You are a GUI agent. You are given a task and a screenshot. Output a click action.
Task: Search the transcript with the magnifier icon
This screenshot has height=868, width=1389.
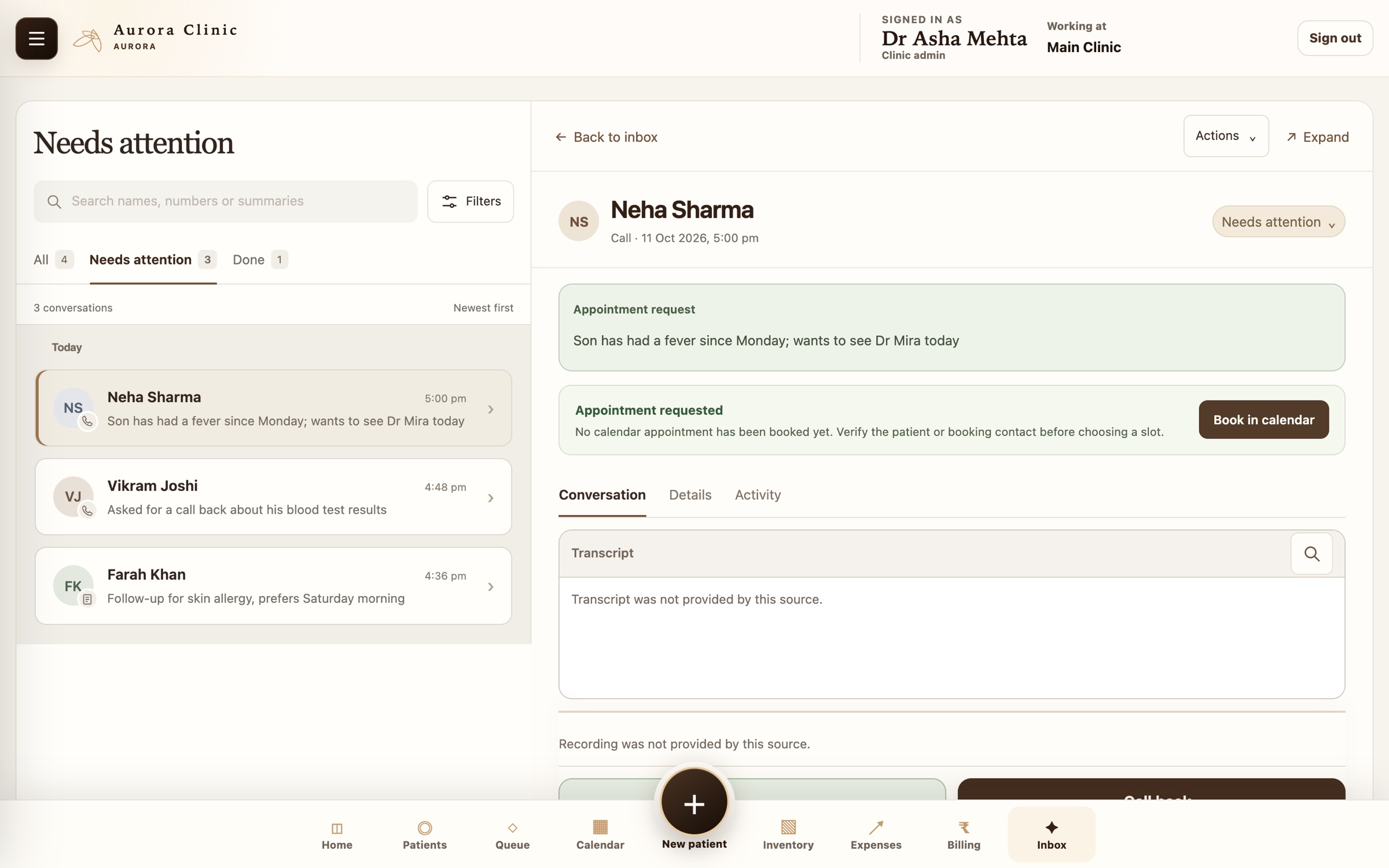pyautogui.click(x=1311, y=554)
